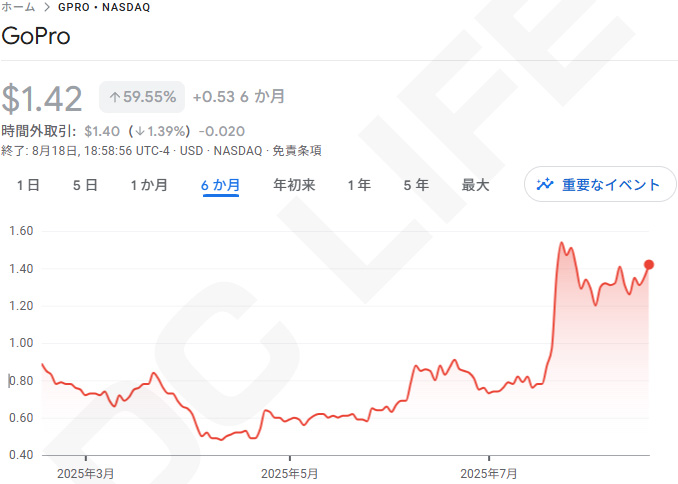Open the 免責条項 disclaimer link
678x484 pixels.
tap(297, 151)
